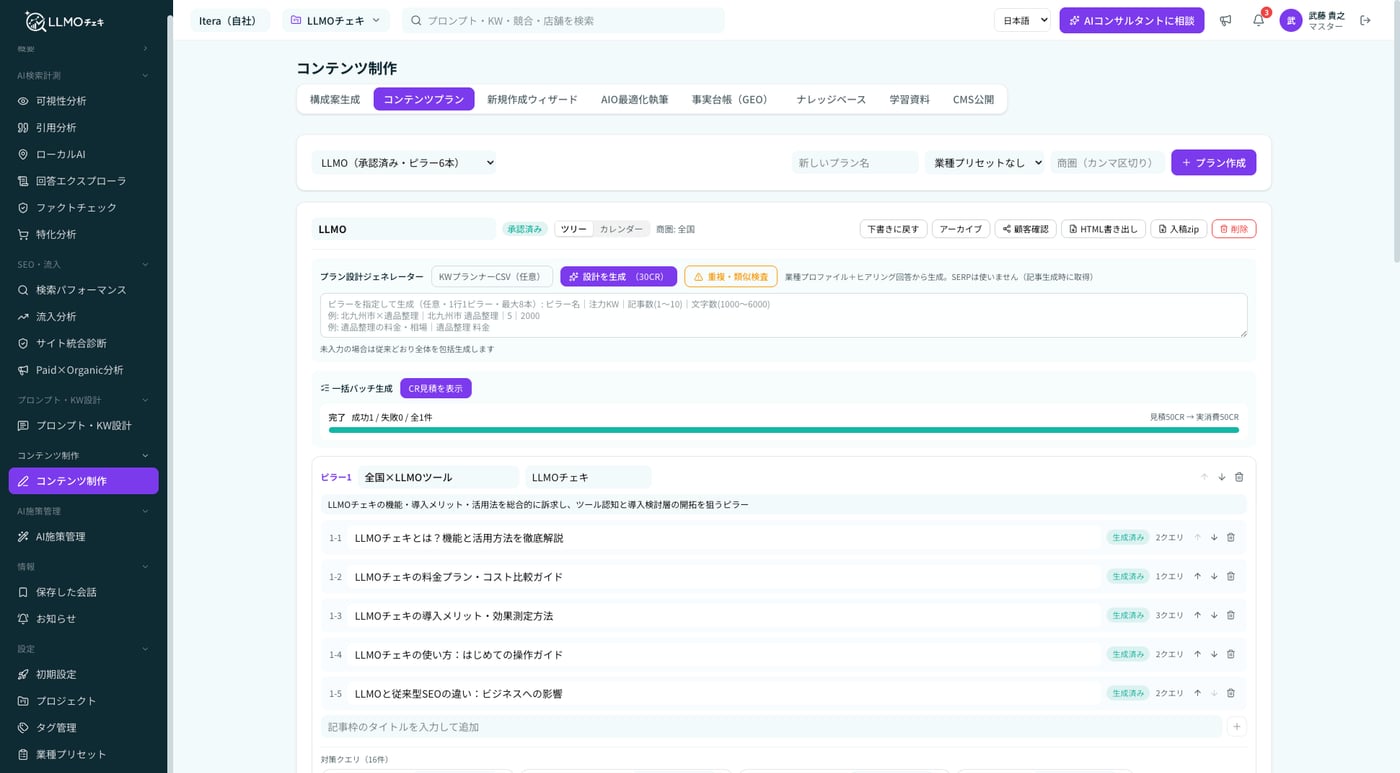Move ピラー1 down with its arrow icon
Image resolution: width=1400 pixels, height=773 pixels.
[x=1221, y=477]
